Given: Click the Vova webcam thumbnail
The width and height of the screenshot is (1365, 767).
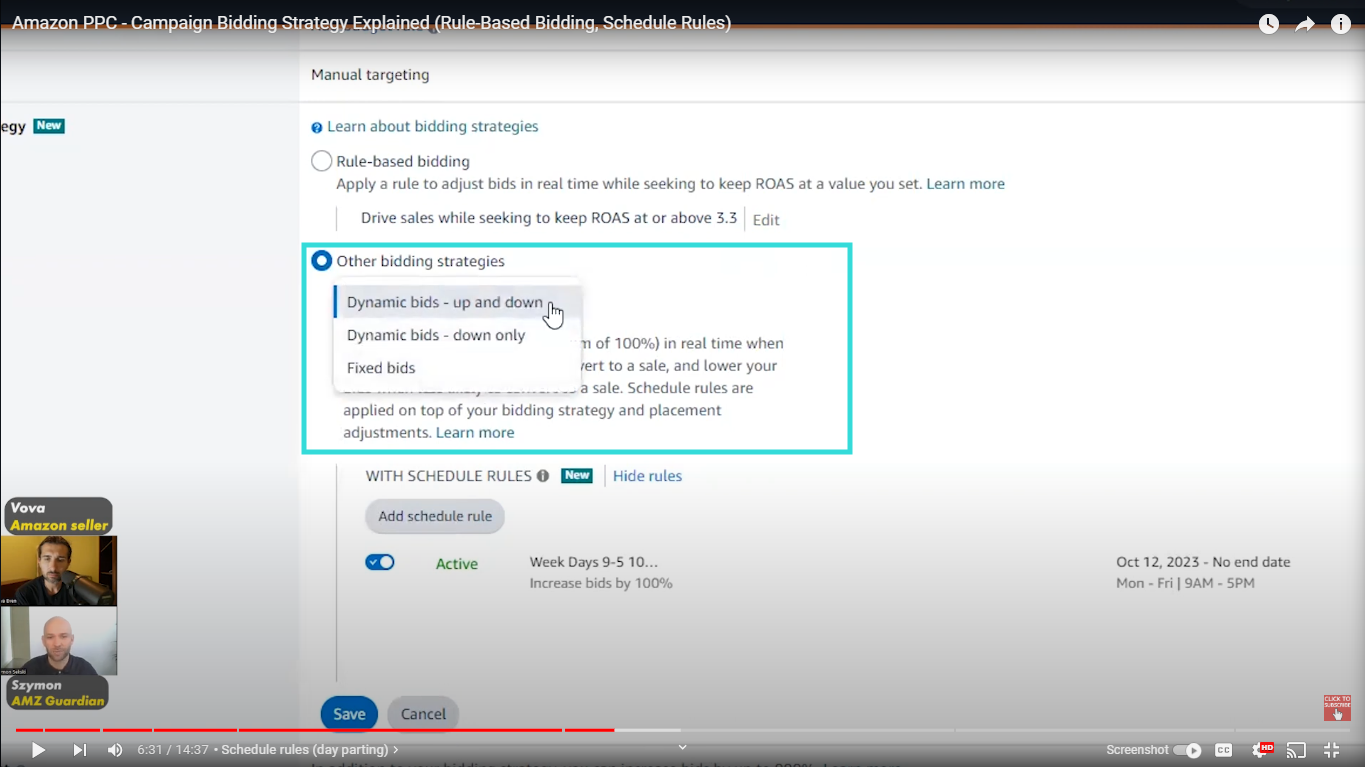Looking at the screenshot, I should 59,571.
